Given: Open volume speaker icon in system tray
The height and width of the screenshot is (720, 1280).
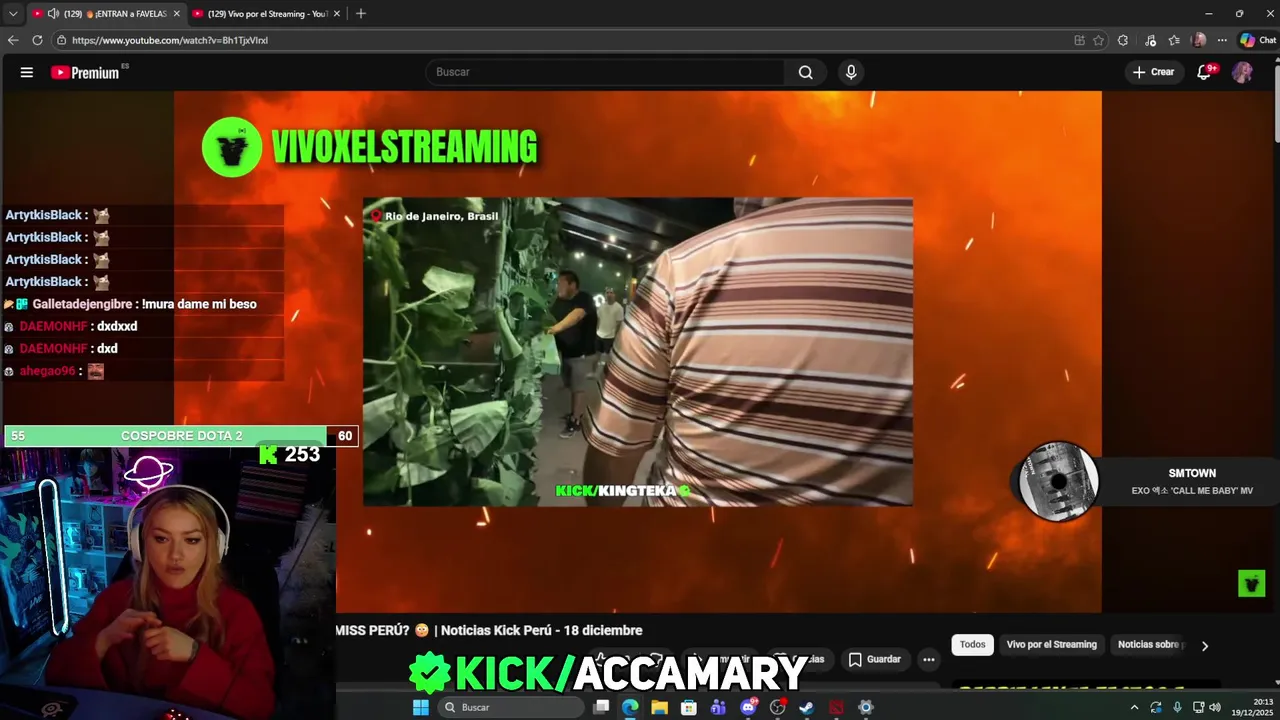Looking at the screenshot, I should (1215, 707).
